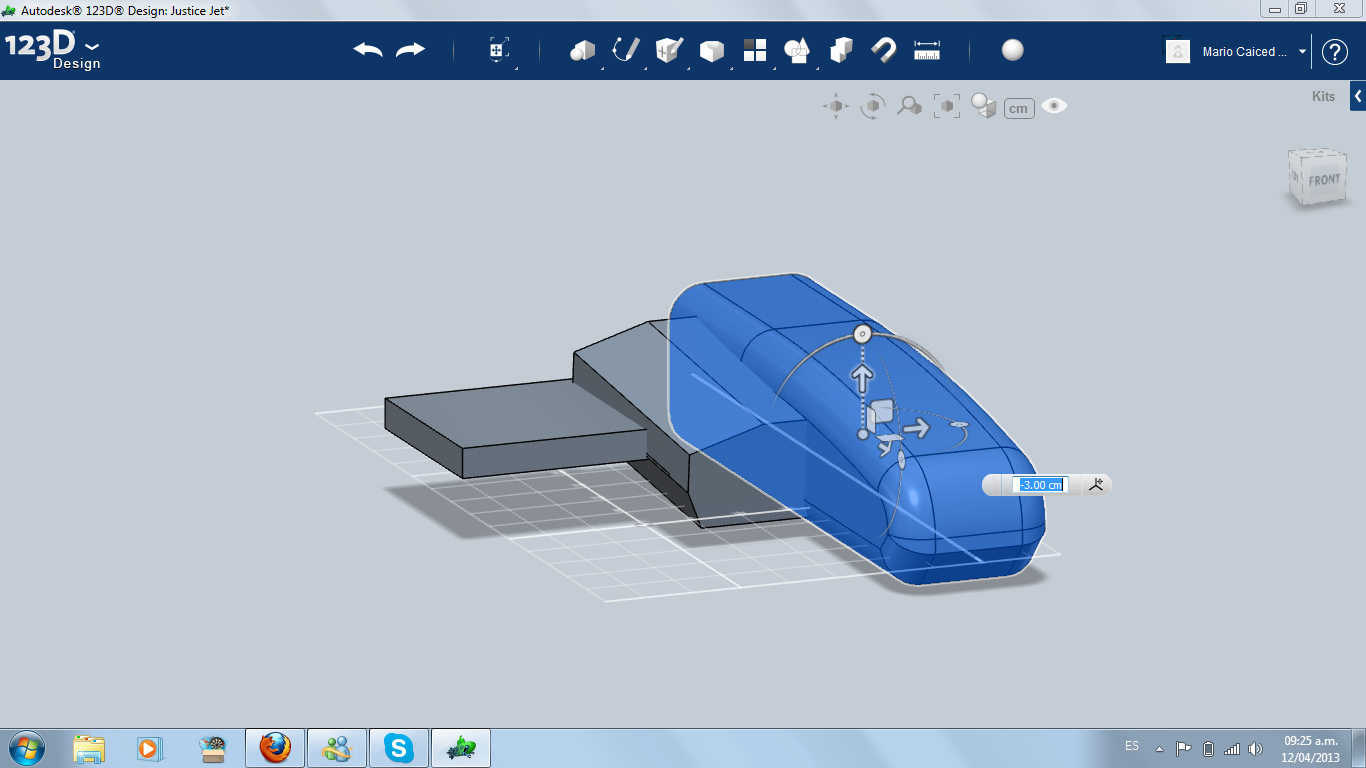1366x768 pixels.
Task: Open Windows Explorer from the taskbar
Action: click(89, 748)
